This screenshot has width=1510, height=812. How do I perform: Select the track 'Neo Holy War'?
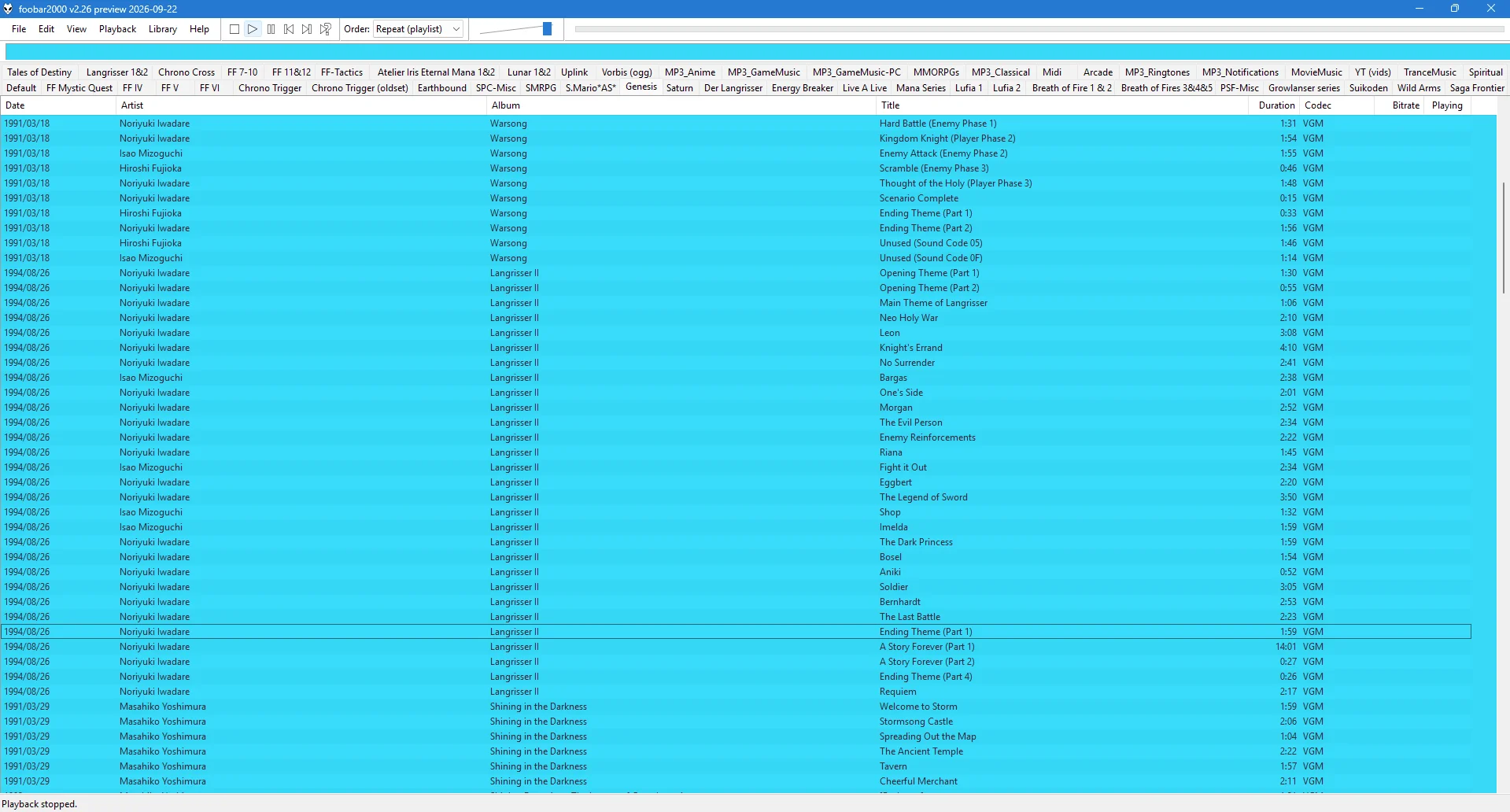click(736, 318)
